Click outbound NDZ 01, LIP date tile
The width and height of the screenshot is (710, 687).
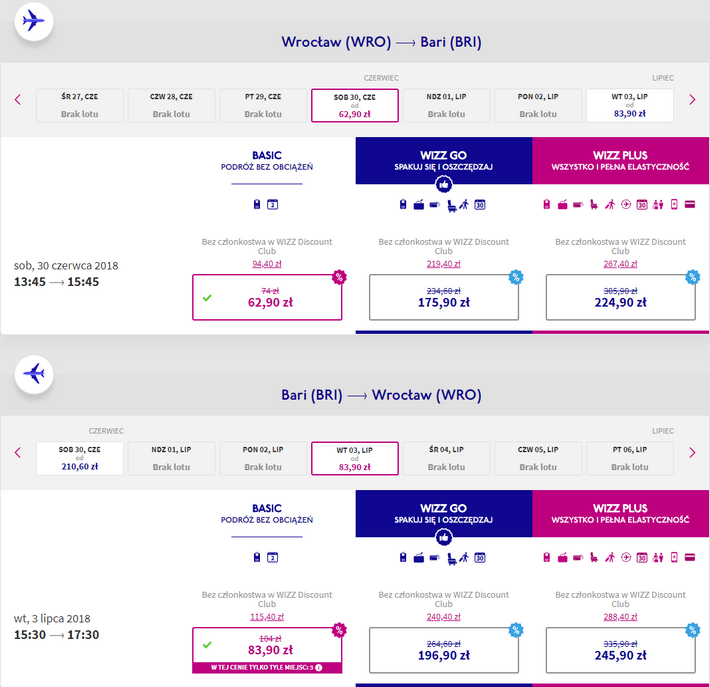(446, 106)
